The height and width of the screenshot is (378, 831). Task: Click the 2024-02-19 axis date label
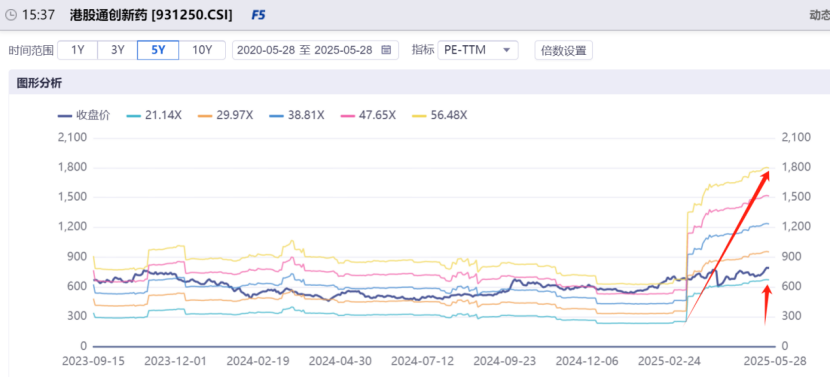click(258, 361)
